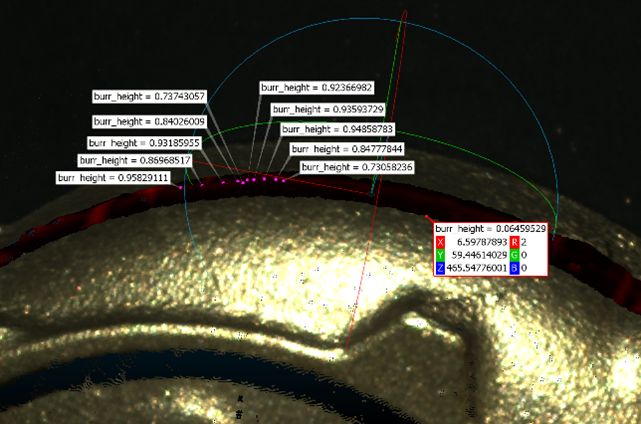Select the burr_height = 0.06459529 header in popup
The width and height of the screenshot is (641, 424).
tap(491, 229)
